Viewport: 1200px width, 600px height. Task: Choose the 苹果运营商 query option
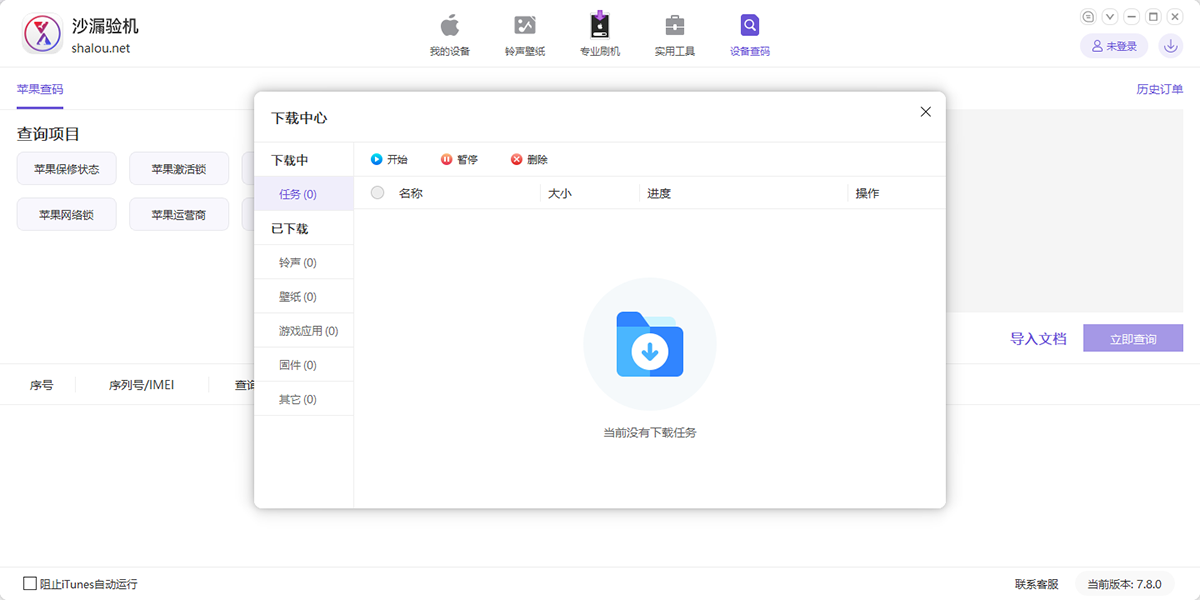coord(179,214)
